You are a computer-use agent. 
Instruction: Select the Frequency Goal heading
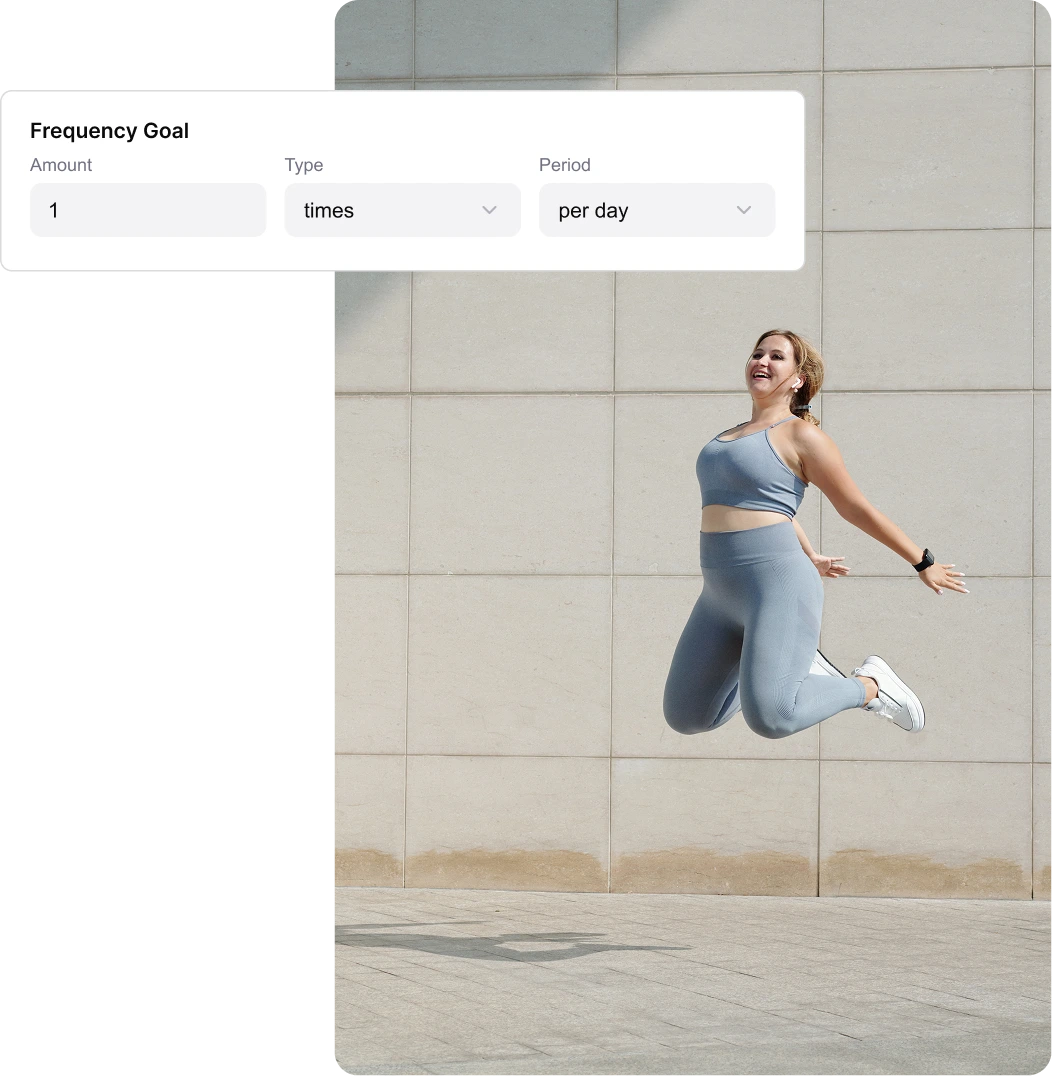coord(109,130)
